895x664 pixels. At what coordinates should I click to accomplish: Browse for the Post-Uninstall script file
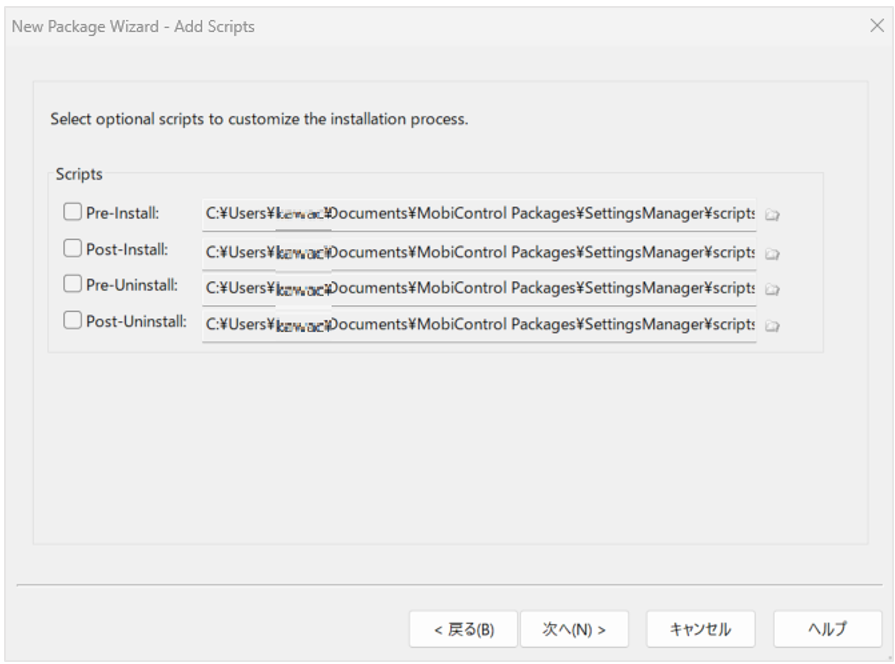(x=772, y=326)
